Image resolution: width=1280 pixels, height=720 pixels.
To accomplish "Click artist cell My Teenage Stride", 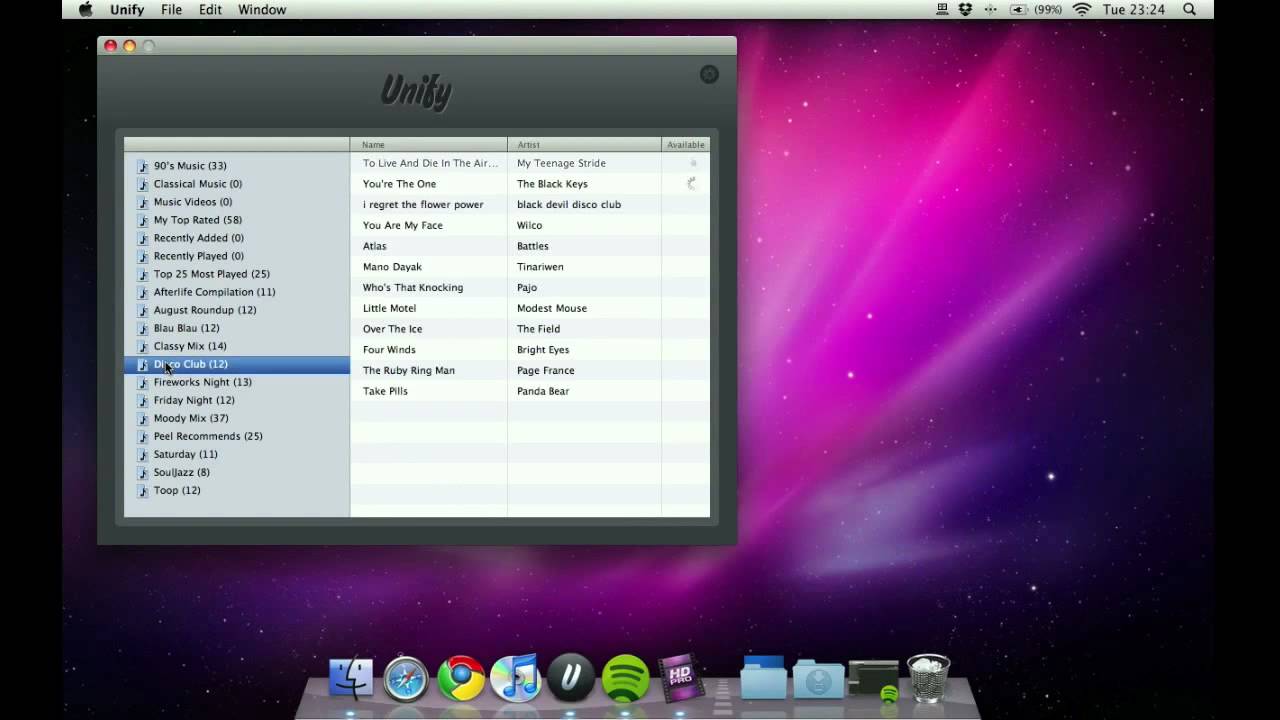I will [561, 163].
